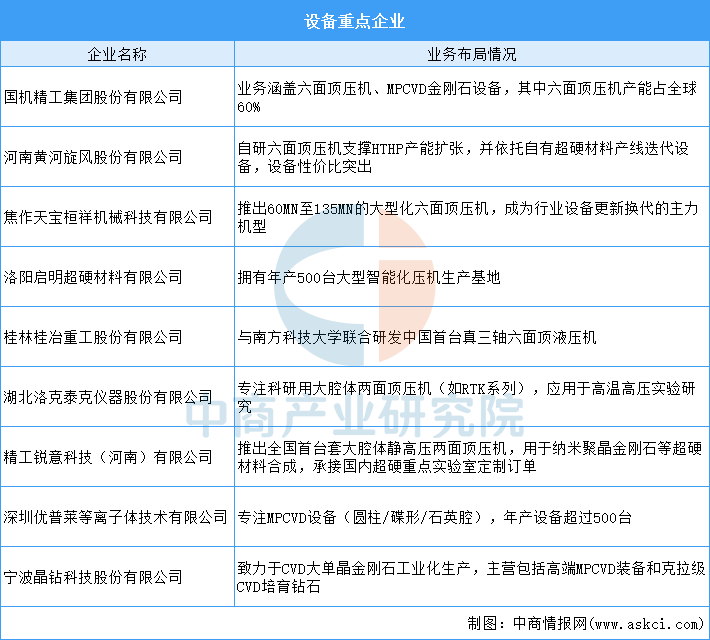Click company name 国机精工集团股份有限公司

93,97
